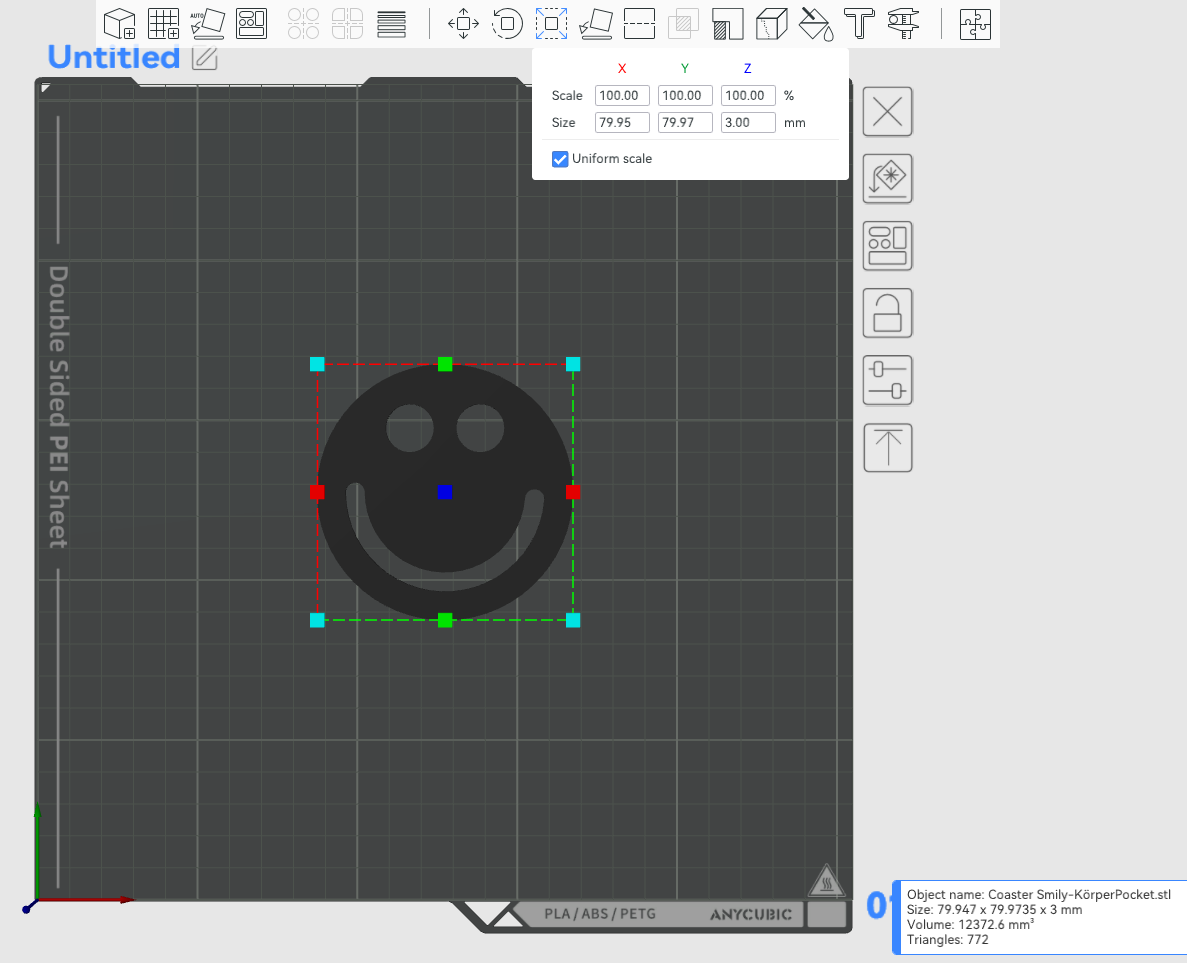Activate the Move tool
1187x963 pixels.
coord(463,23)
